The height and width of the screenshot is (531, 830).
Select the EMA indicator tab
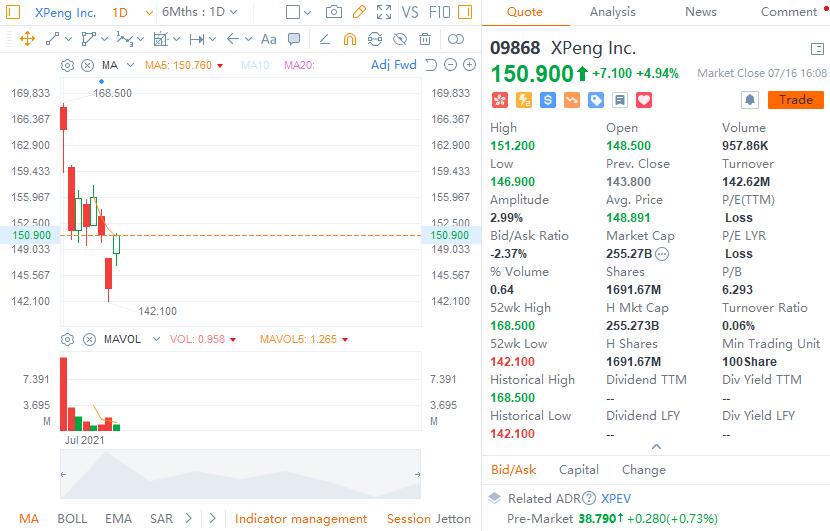click(118, 519)
